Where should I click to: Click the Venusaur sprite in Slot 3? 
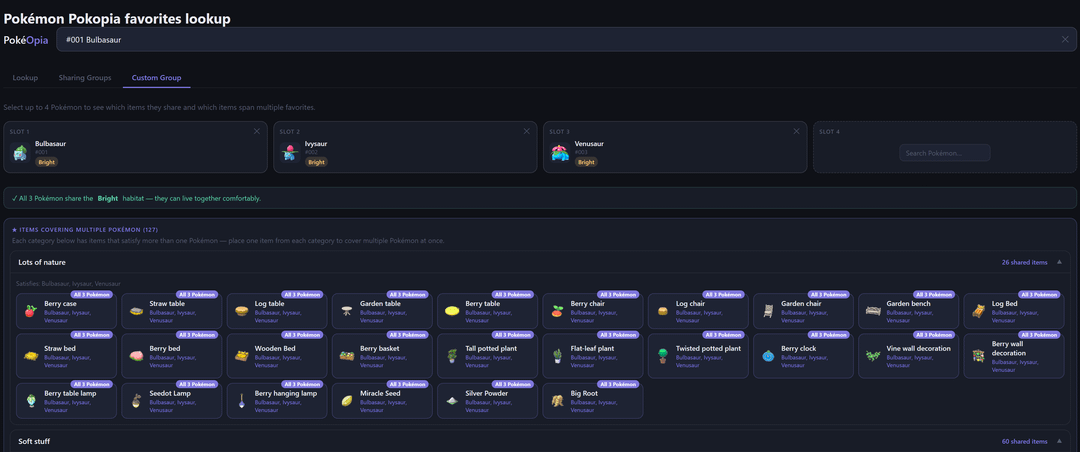[x=560, y=153]
